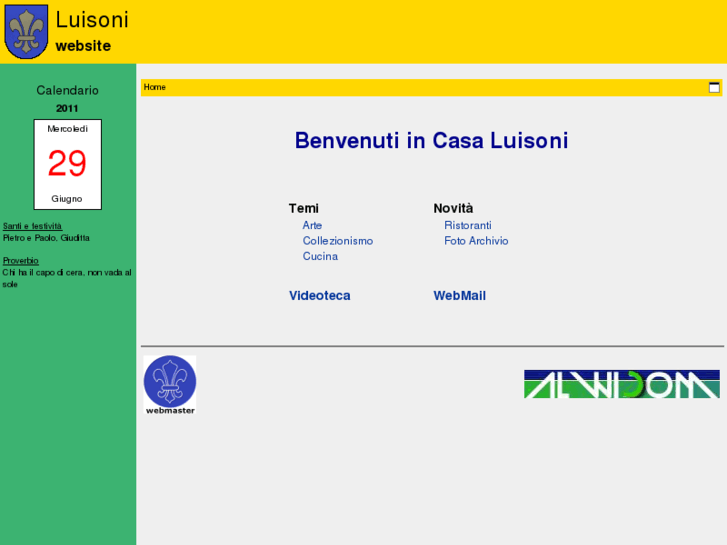Go to the Cucina section
This screenshot has width=727, height=545.
pyautogui.click(x=320, y=256)
